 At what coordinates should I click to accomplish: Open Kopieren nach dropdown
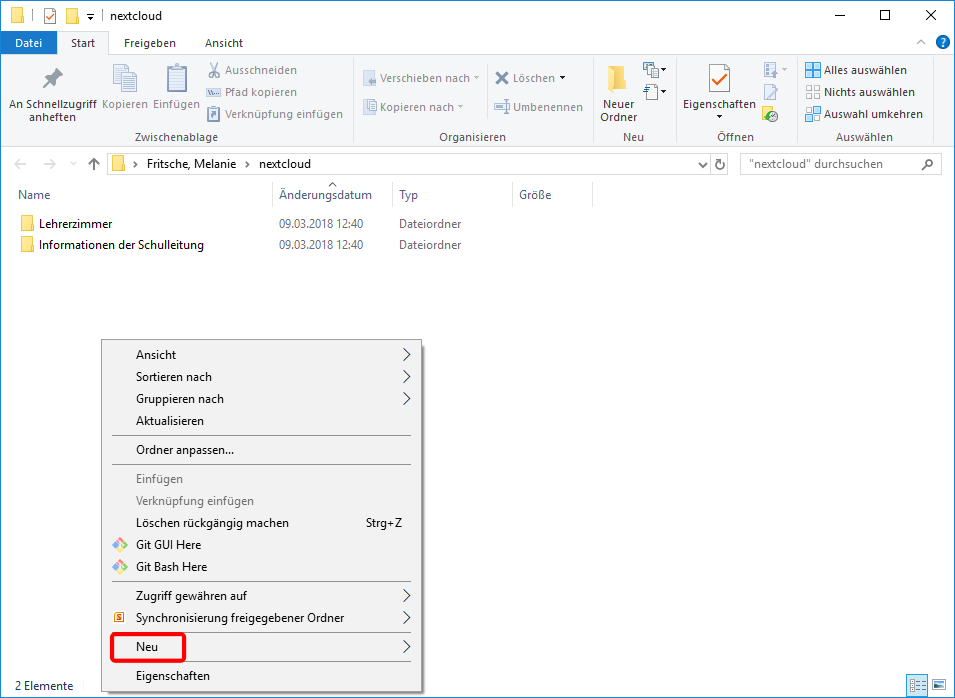click(414, 107)
